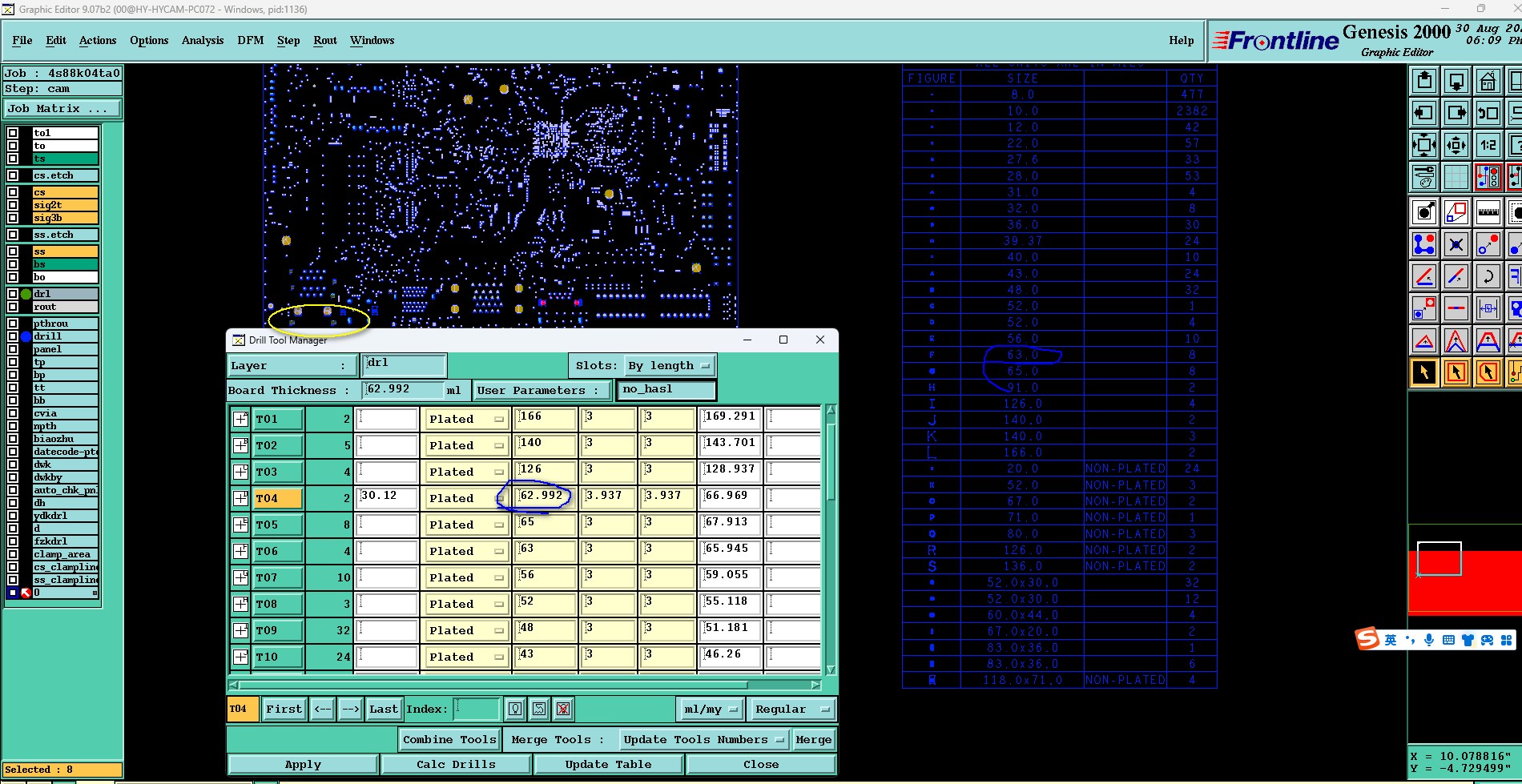
Task: Open the Job Matrix button
Action: click(62, 109)
